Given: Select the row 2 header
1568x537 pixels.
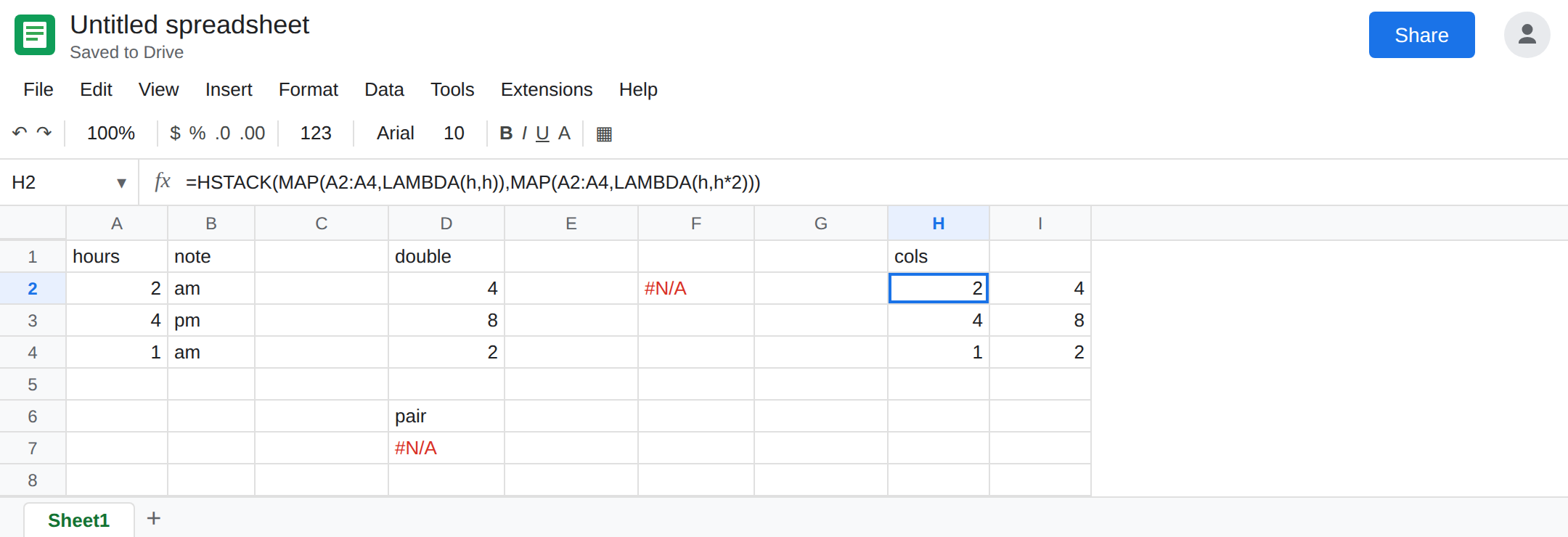Looking at the screenshot, I should pos(33,289).
